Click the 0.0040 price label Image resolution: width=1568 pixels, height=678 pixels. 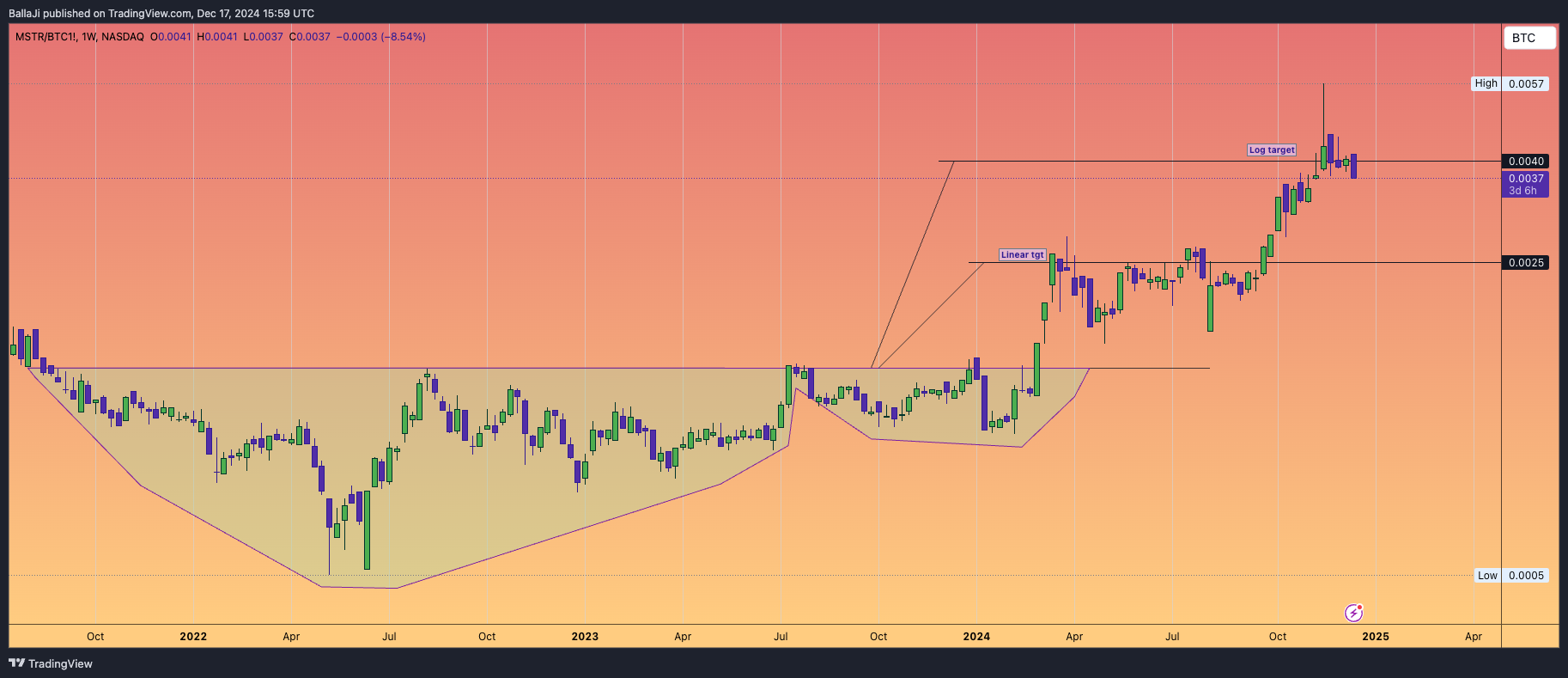click(x=1526, y=161)
